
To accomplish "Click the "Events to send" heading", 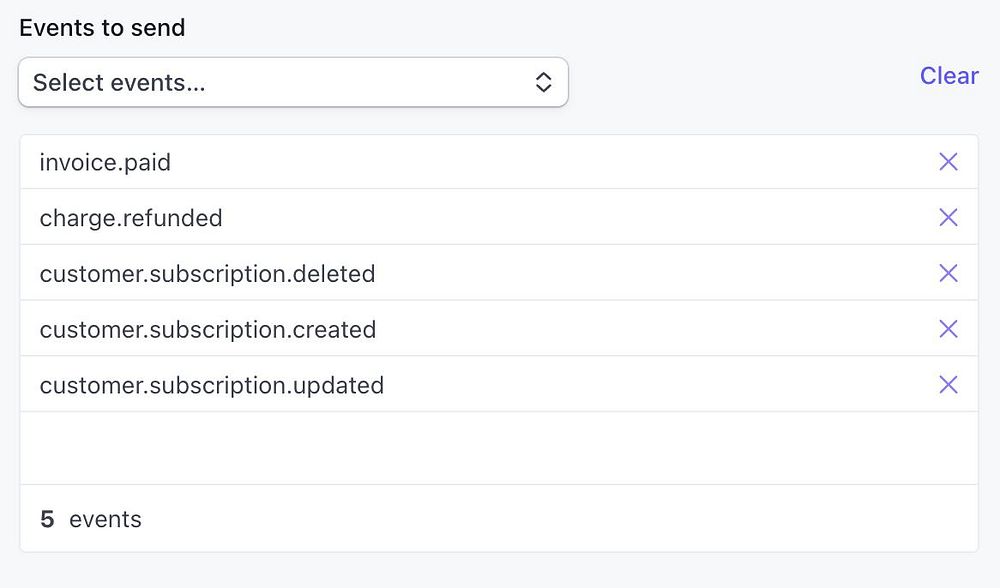I will coord(102,27).
